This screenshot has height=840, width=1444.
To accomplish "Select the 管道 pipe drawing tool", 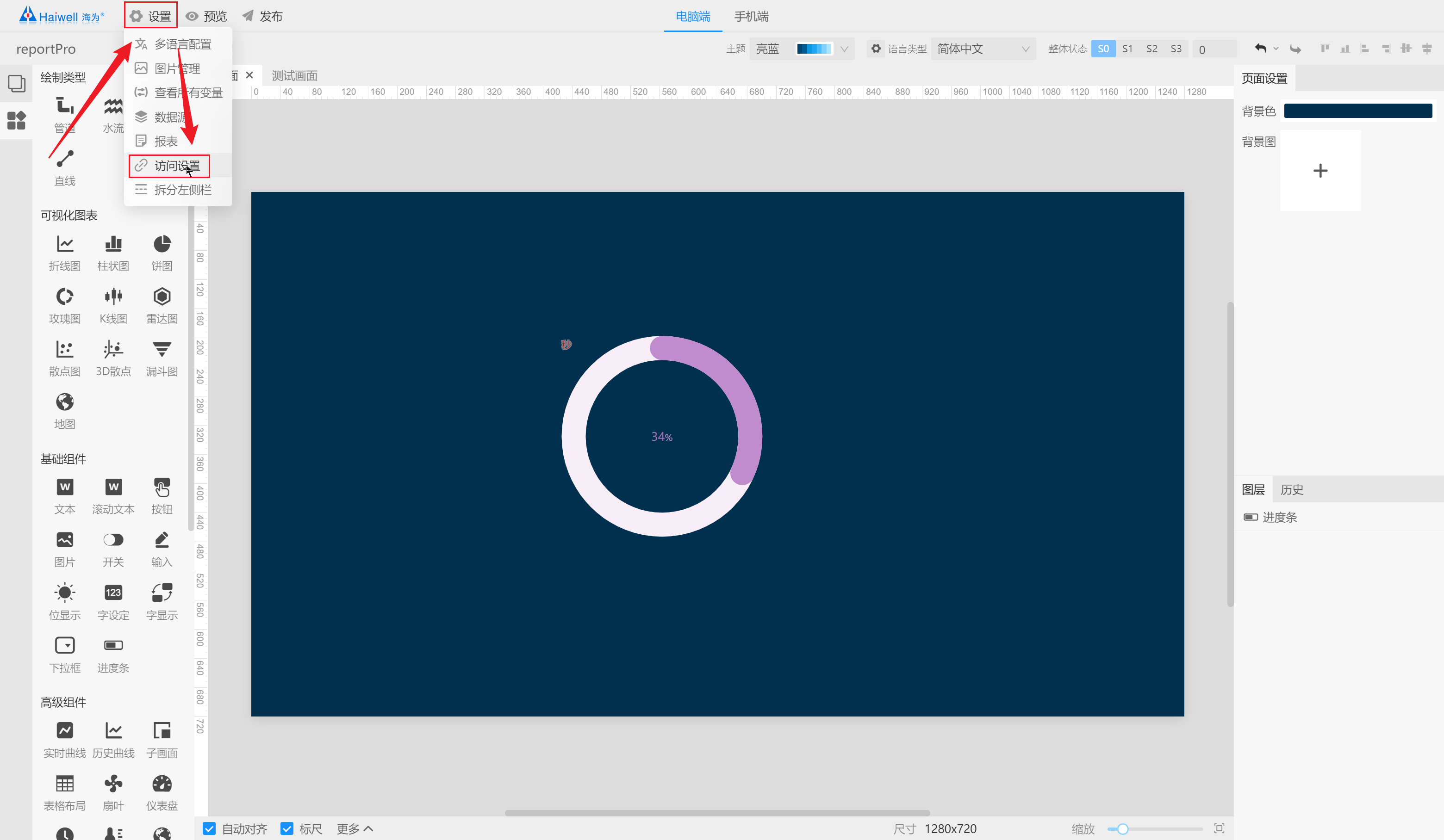I will click(x=65, y=115).
